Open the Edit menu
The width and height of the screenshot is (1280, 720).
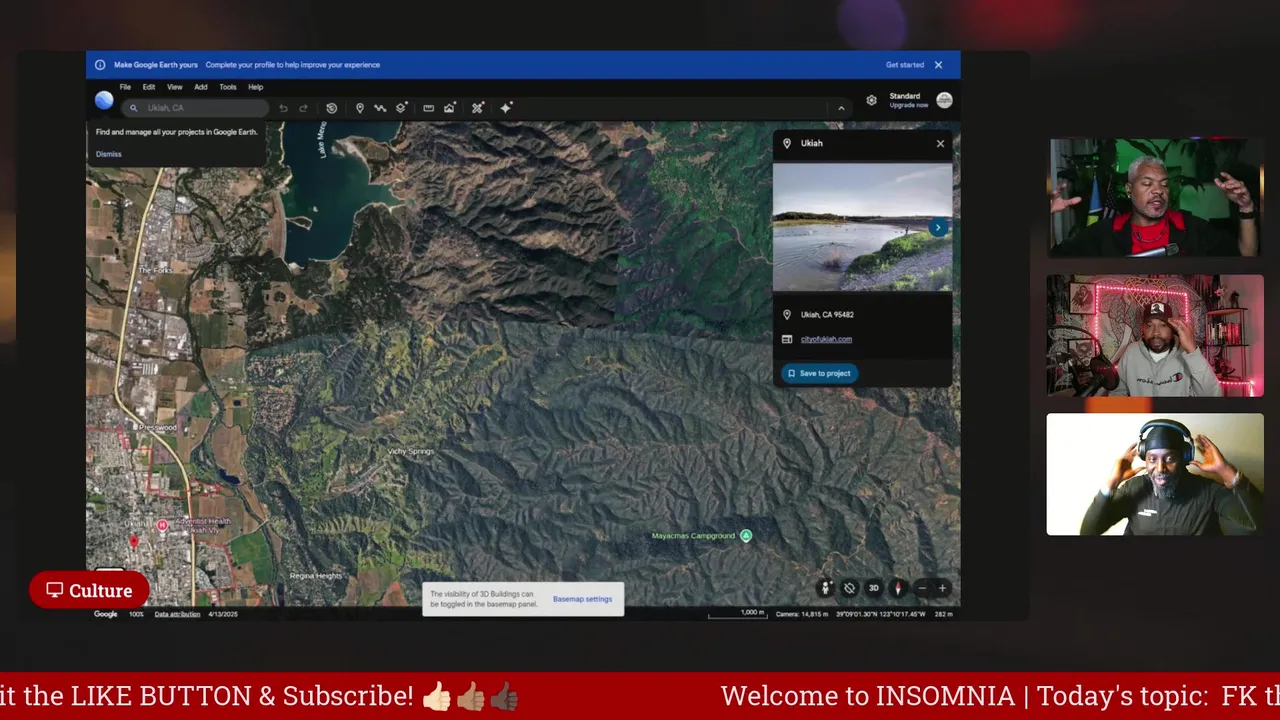(148, 87)
